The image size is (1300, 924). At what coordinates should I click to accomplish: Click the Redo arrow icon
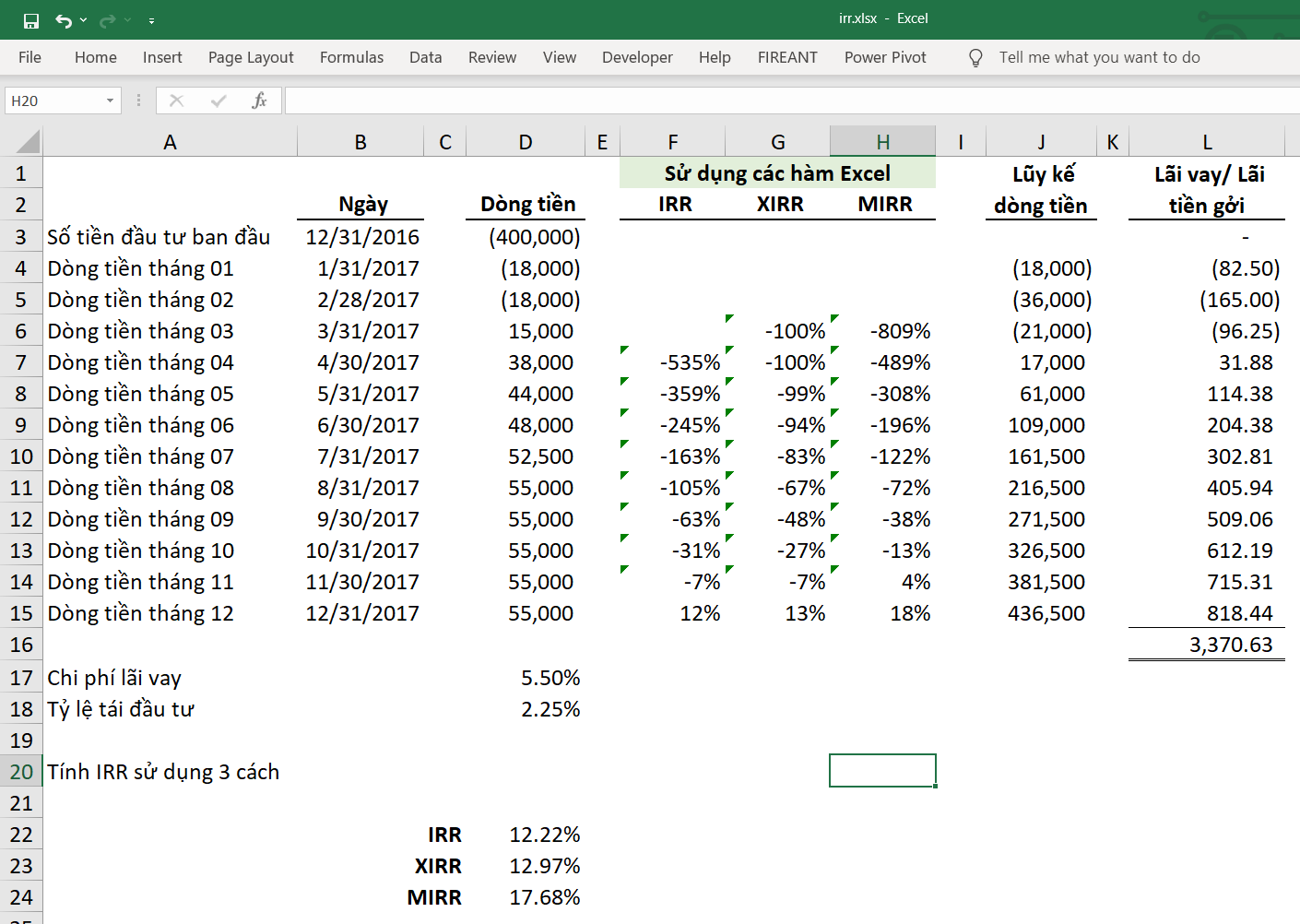pos(107,20)
